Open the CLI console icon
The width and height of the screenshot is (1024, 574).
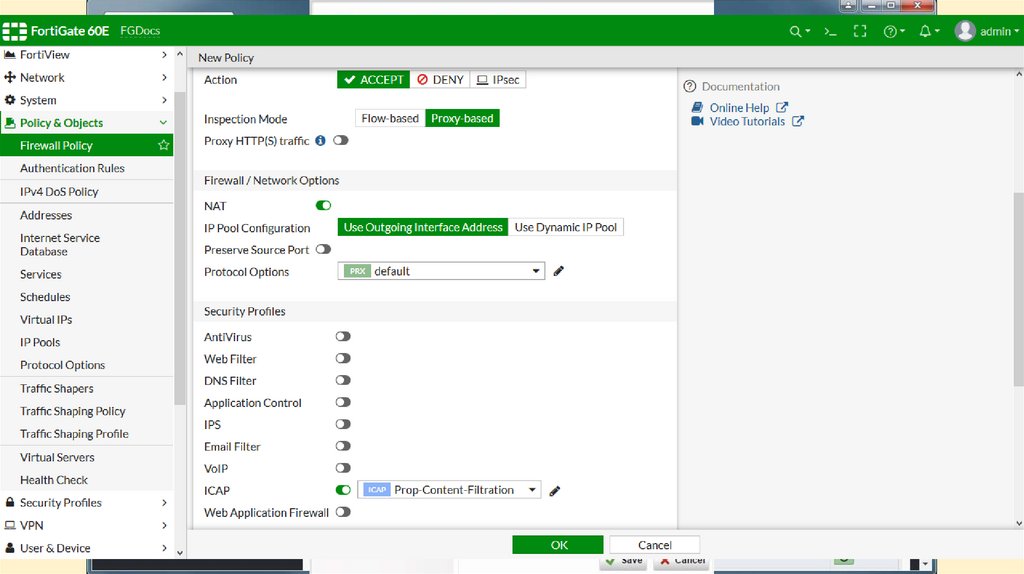pyautogui.click(x=830, y=31)
